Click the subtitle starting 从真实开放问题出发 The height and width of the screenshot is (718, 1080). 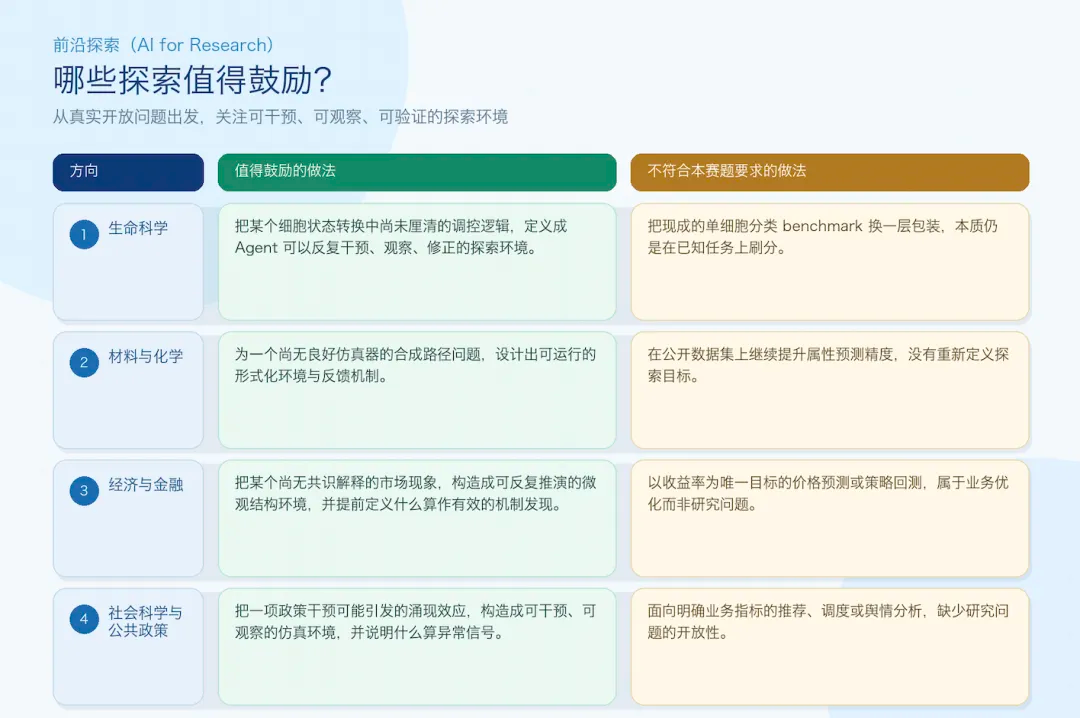280,116
